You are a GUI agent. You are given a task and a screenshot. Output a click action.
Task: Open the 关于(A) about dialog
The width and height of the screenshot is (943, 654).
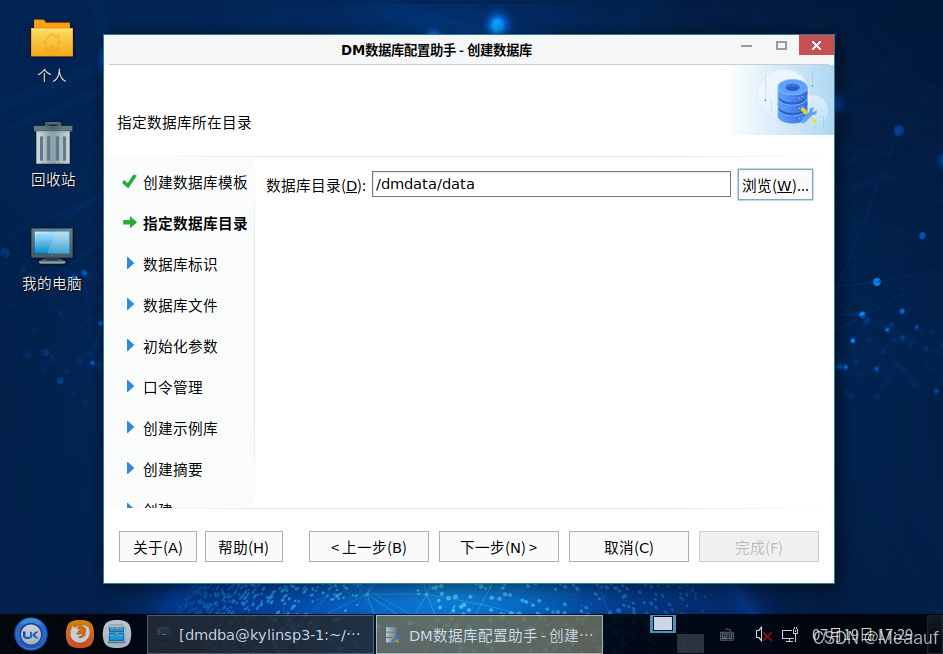pos(158,547)
